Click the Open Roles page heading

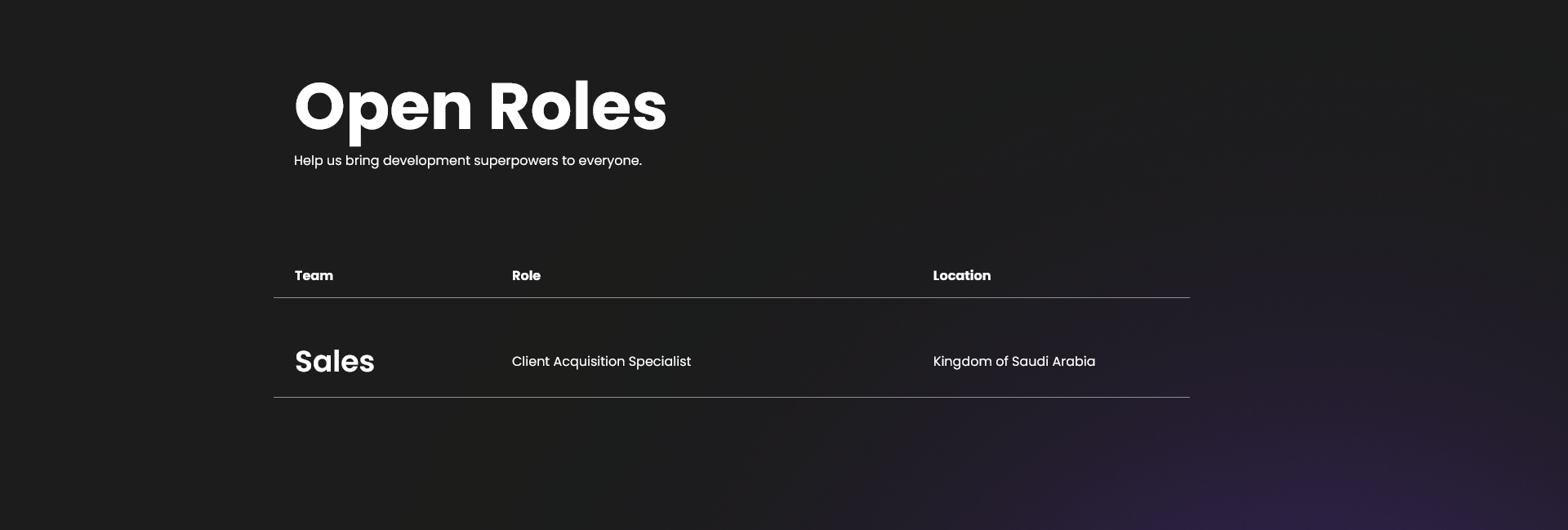tap(480, 107)
